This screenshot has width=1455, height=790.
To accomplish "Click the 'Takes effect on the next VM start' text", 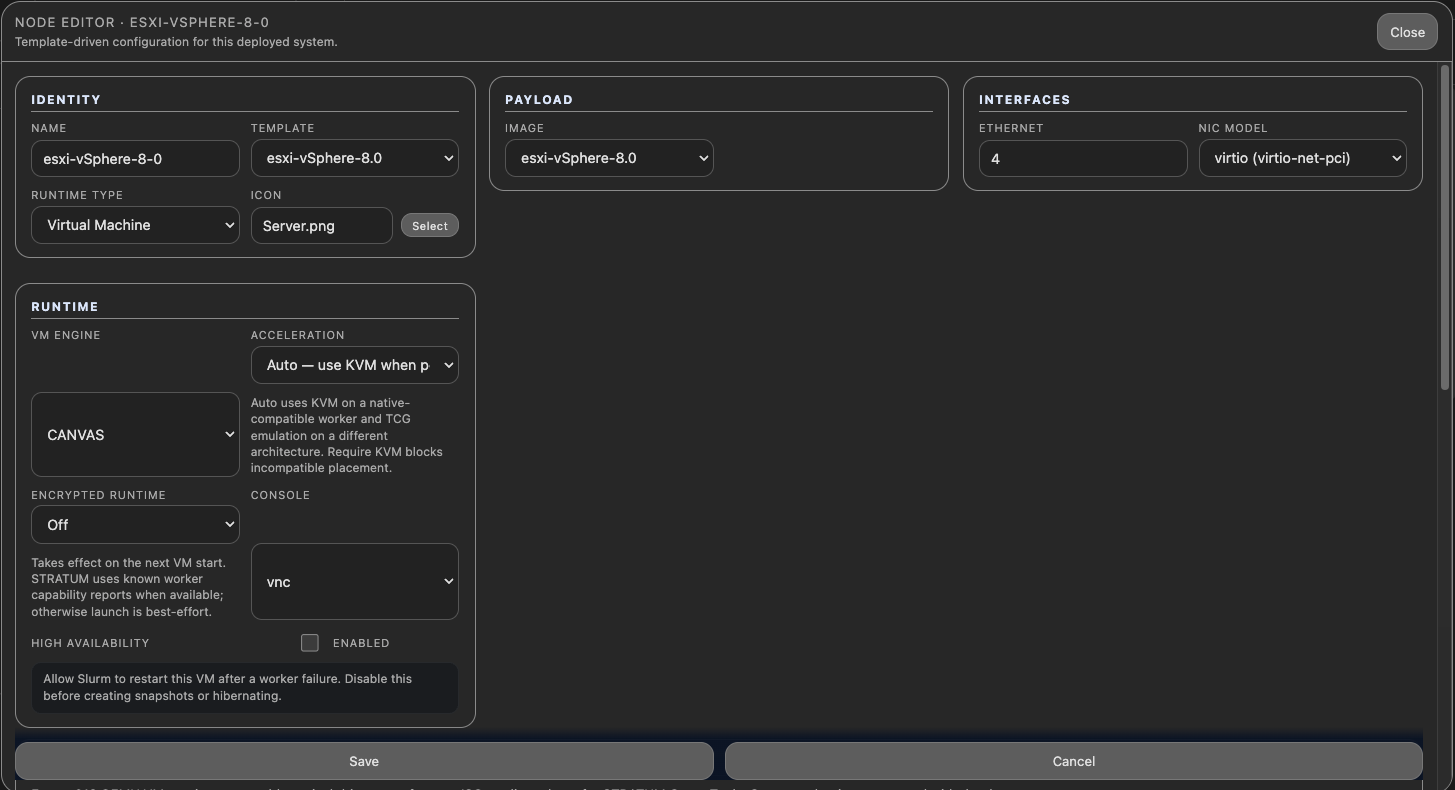I will point(129,587).
